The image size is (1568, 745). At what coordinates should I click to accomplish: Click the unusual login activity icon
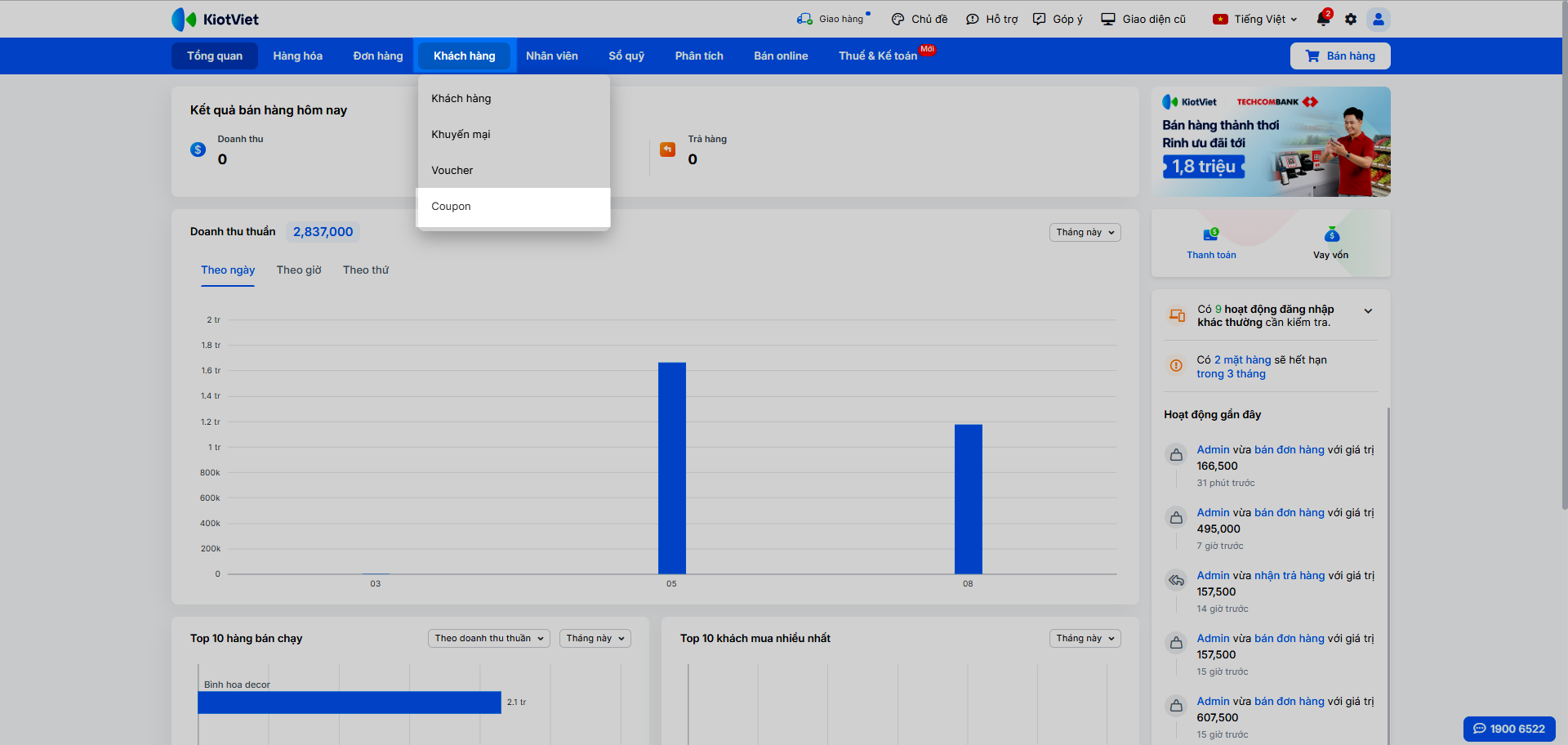point(1177,315)
